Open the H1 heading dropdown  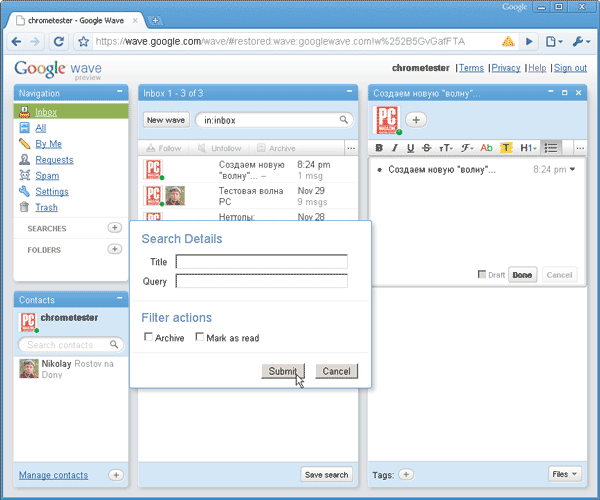[x=528, y=148]
